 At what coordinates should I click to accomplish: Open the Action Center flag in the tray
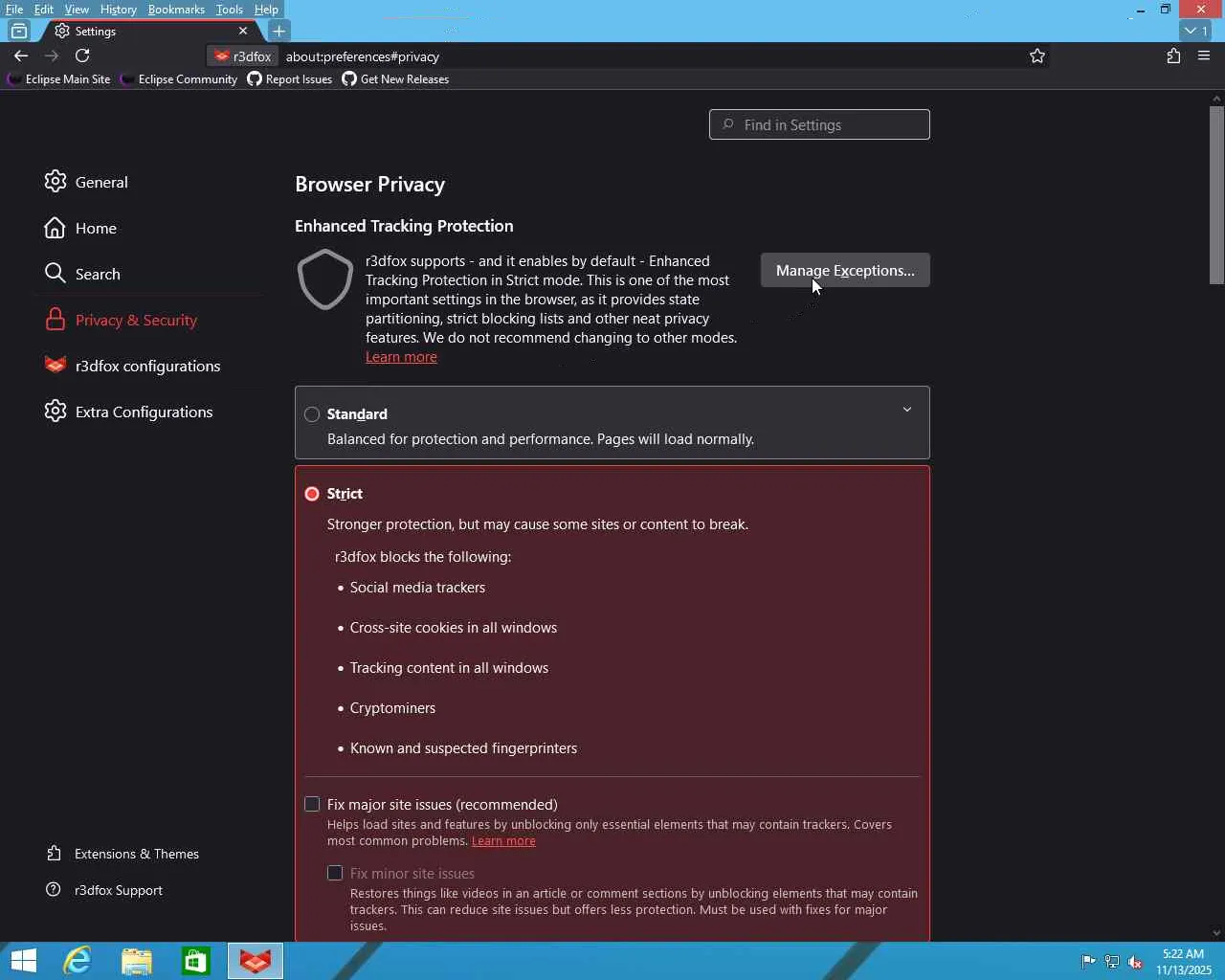[1088, 962]
